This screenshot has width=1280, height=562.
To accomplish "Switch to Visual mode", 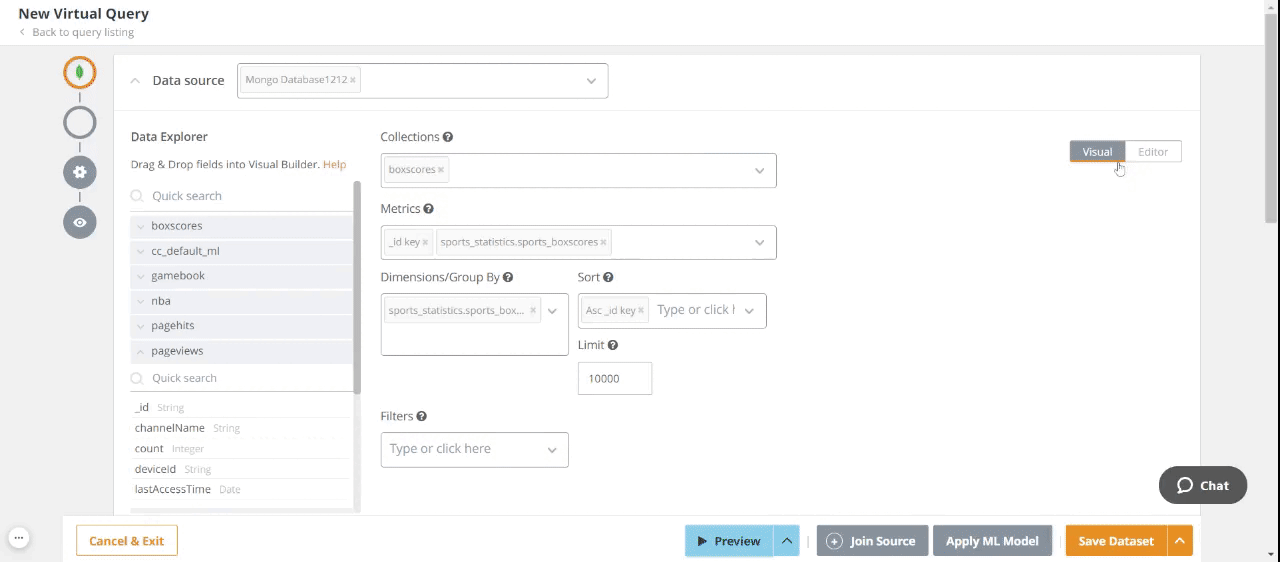I will [x=1097, y=152].
